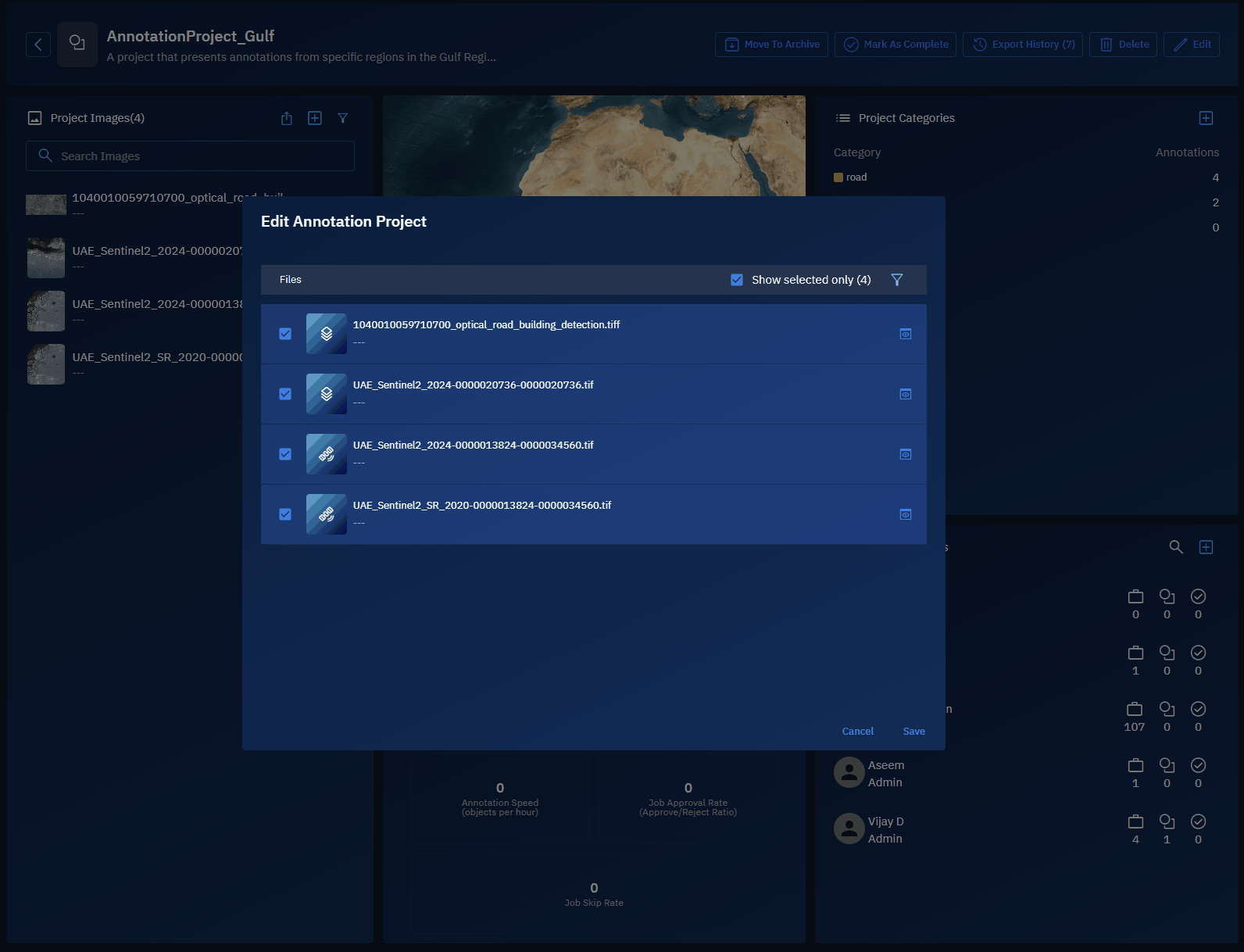Click the road category color swatch

point(838,177)
